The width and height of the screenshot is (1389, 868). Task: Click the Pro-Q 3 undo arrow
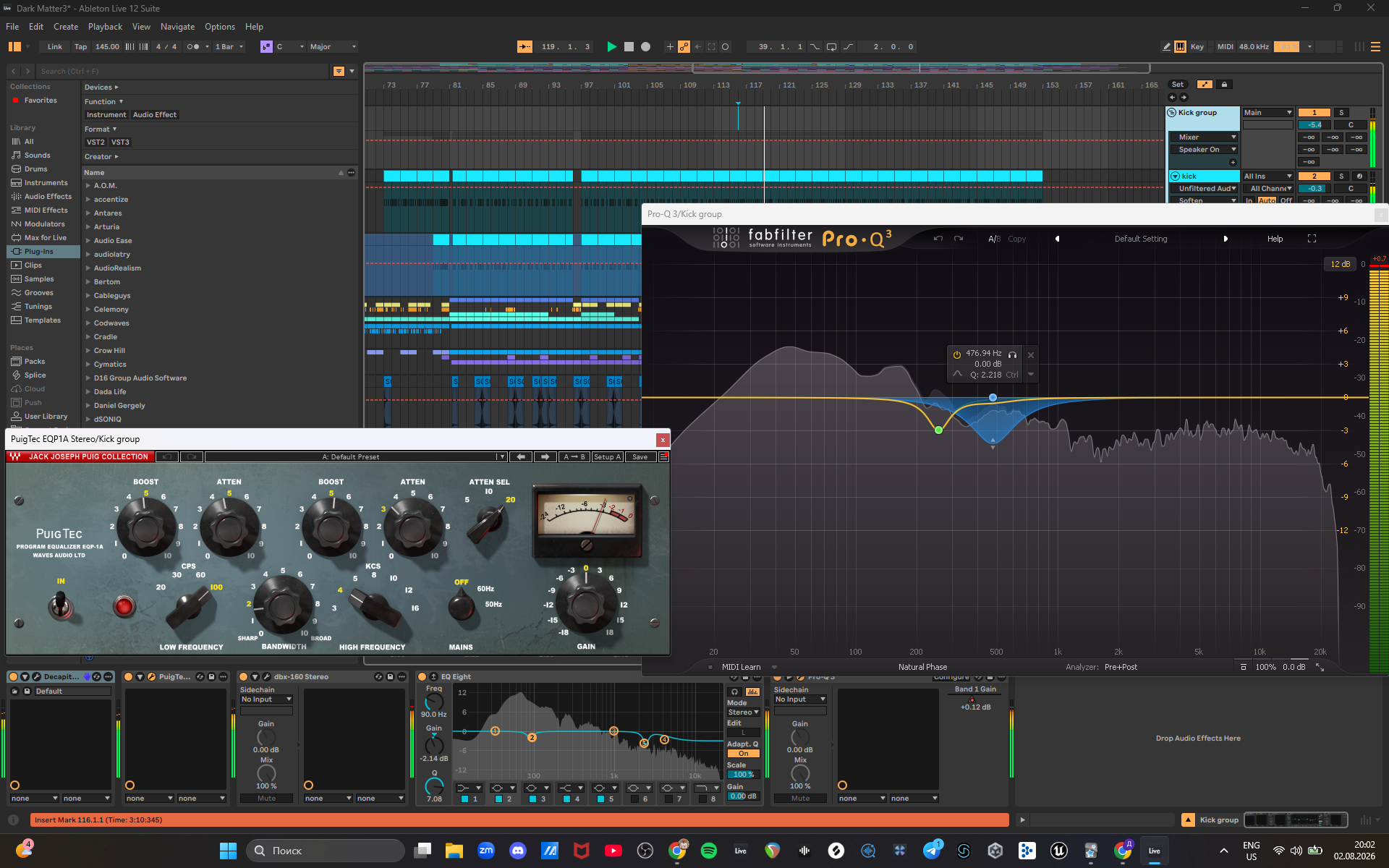coord(938,239)
